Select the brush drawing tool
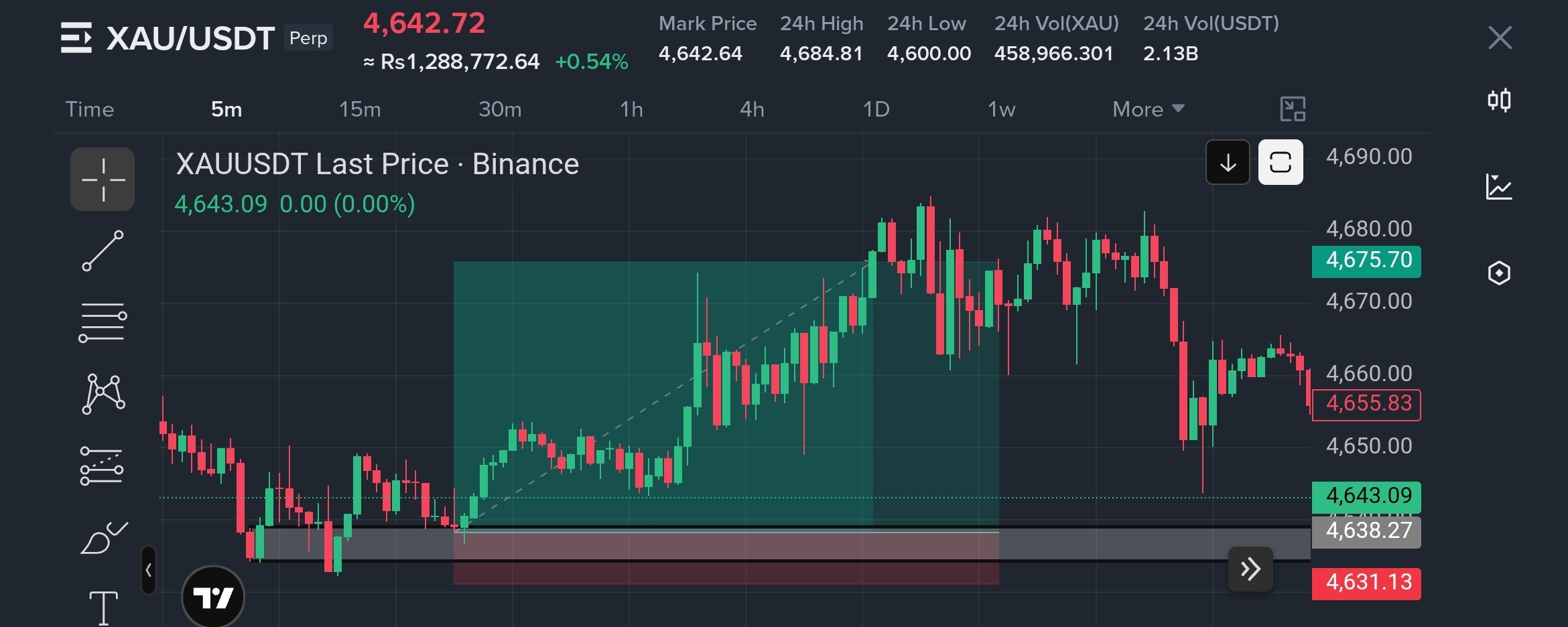This screenshot has height=627, width=1568. 104,538
